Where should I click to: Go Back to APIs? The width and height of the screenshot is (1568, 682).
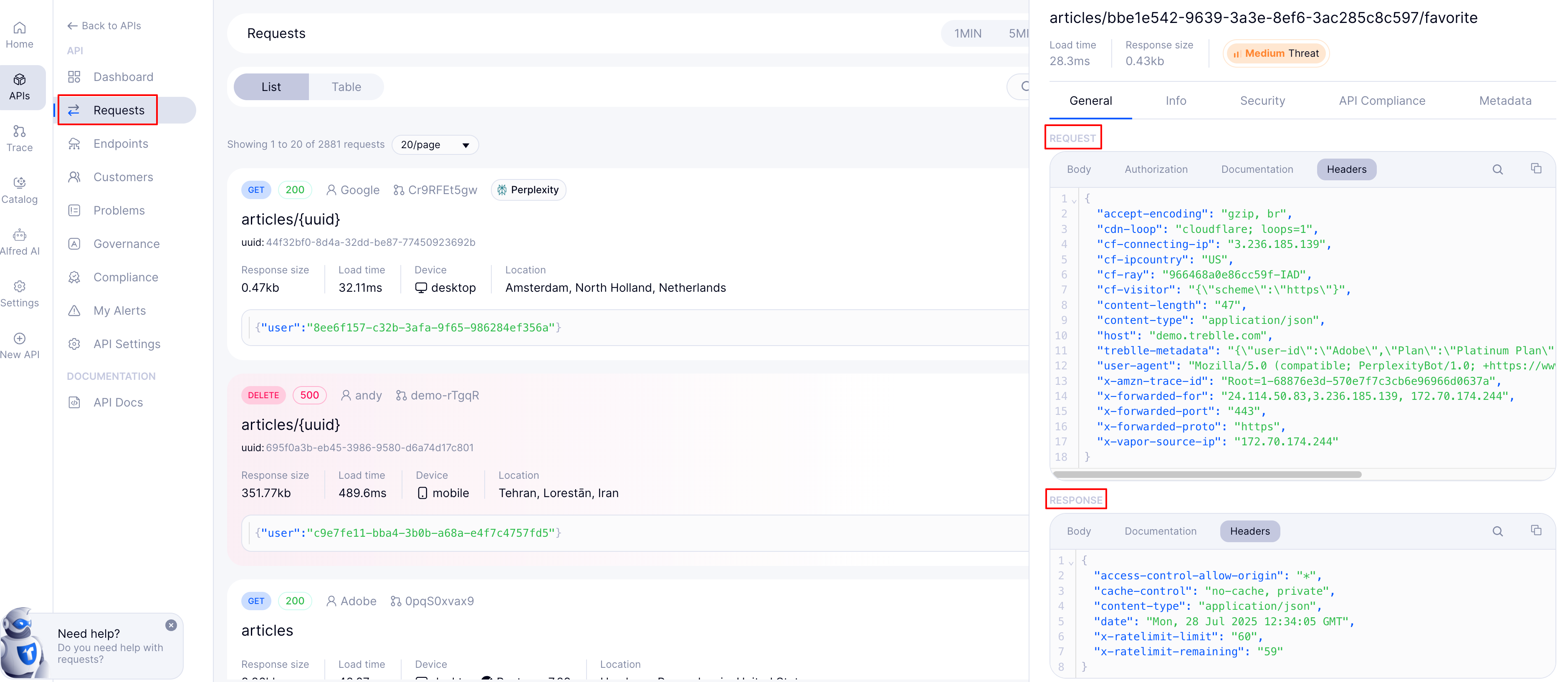[104, 25]
